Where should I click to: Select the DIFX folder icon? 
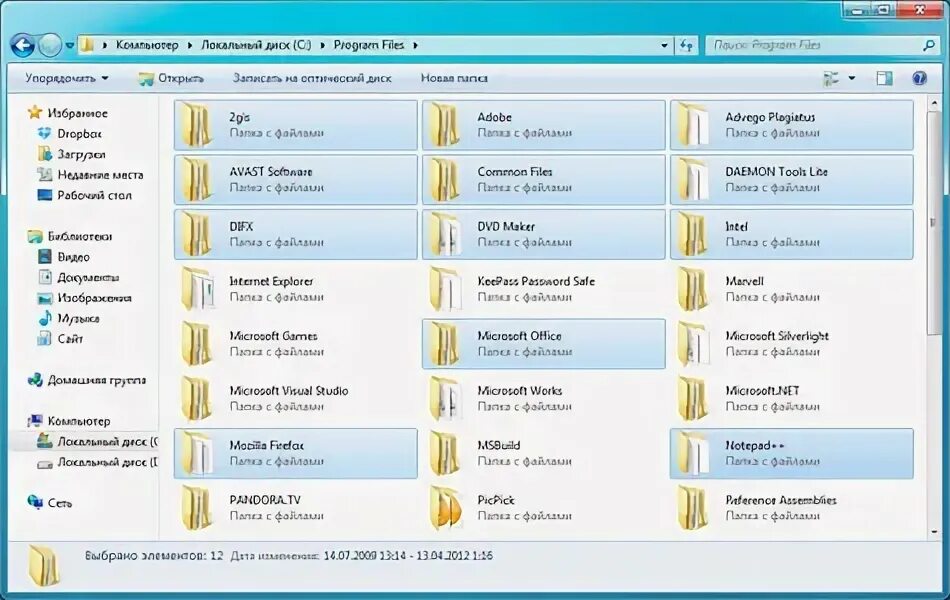[198, 235]
